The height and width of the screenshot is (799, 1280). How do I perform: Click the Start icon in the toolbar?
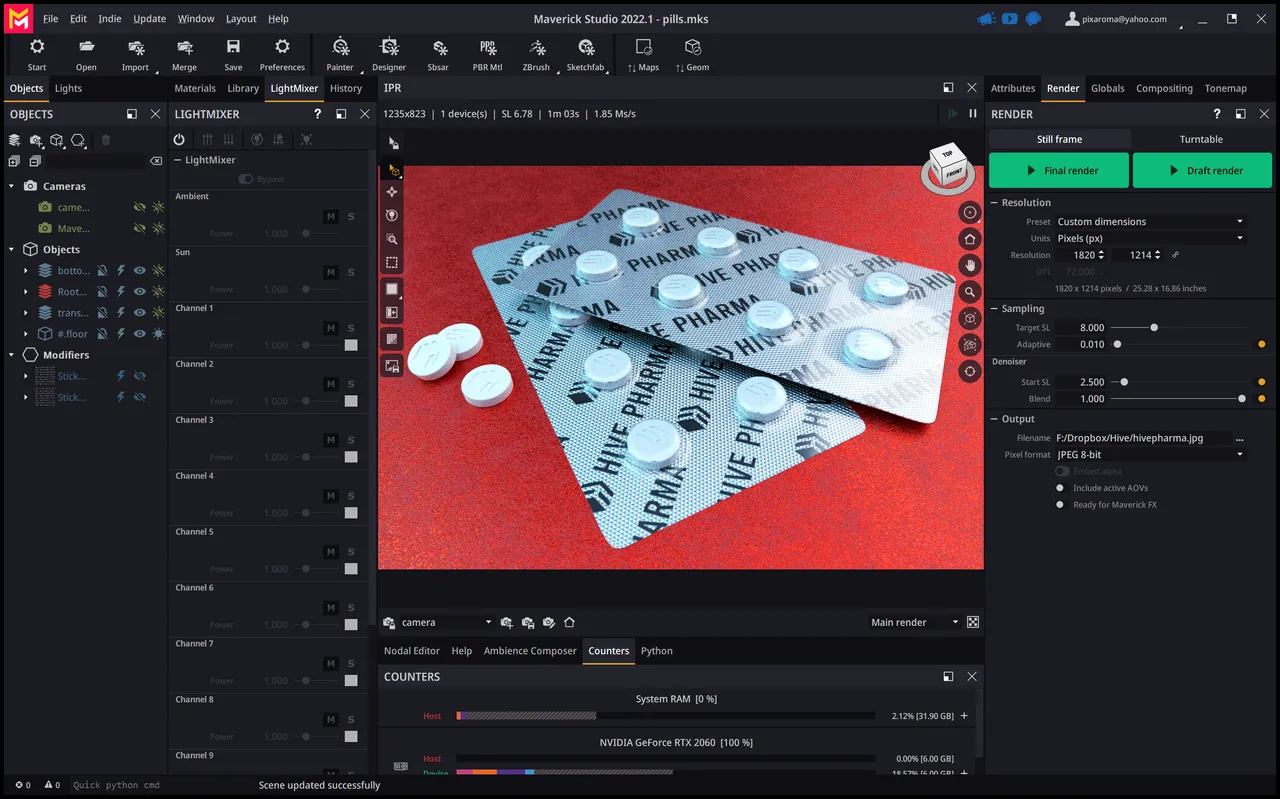coord(37,47)
